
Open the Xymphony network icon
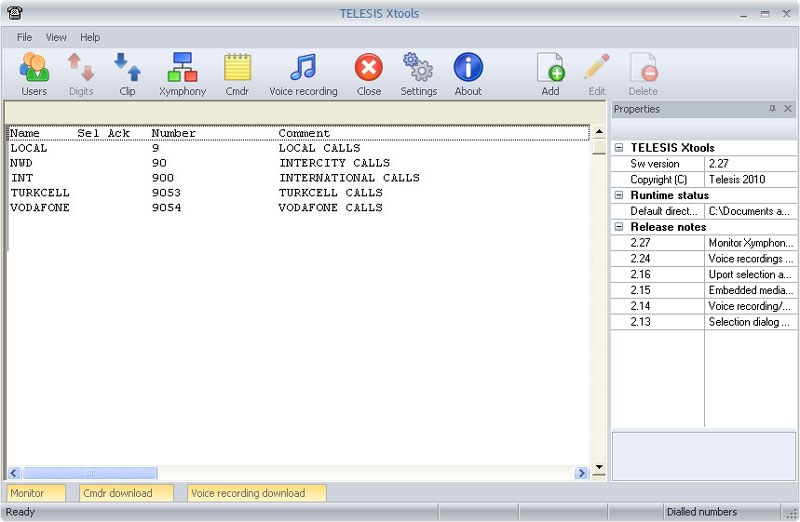click(182, 68)
